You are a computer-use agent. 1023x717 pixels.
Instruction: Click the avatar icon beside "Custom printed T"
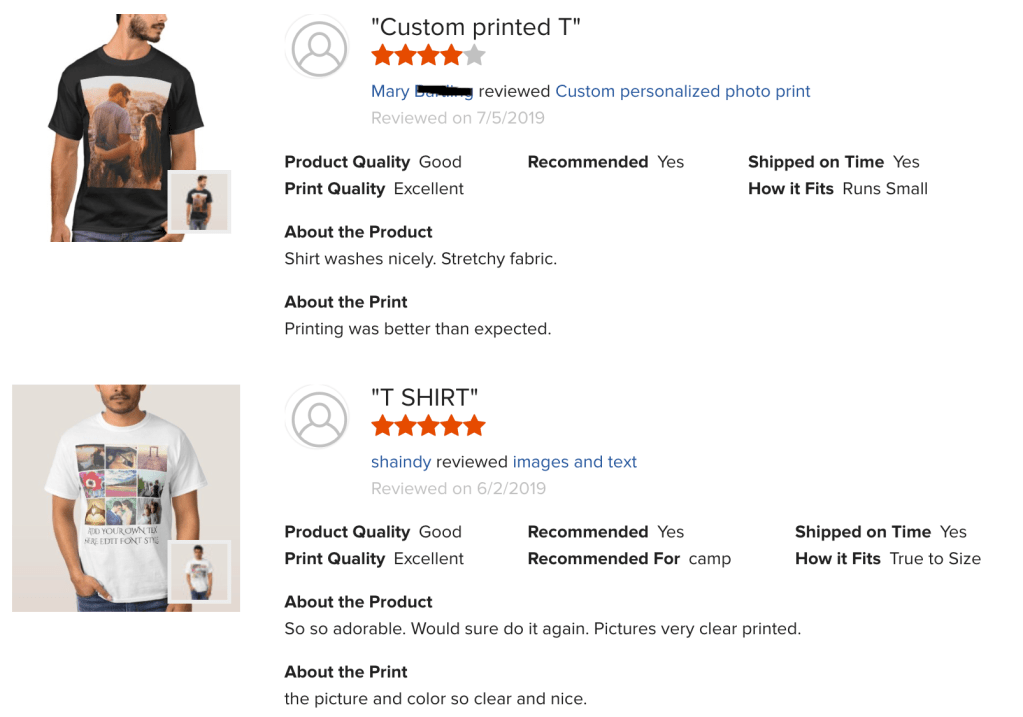pyautogui.click(x=318, y=47)
